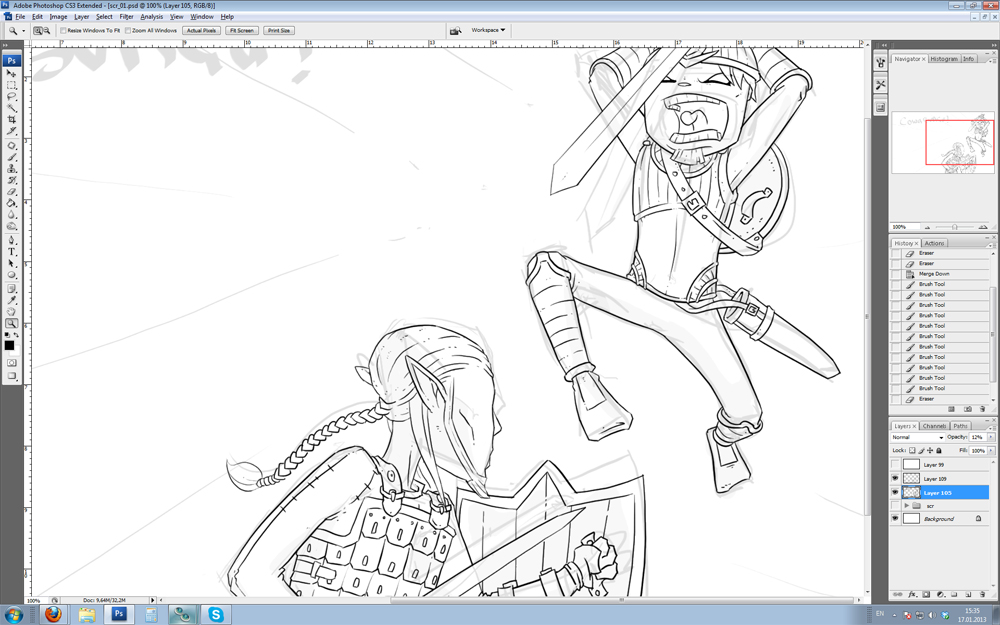Open Firefox from the Windows taskbar
Viewport: 1000px width, 625px height.
click(54, 614)
